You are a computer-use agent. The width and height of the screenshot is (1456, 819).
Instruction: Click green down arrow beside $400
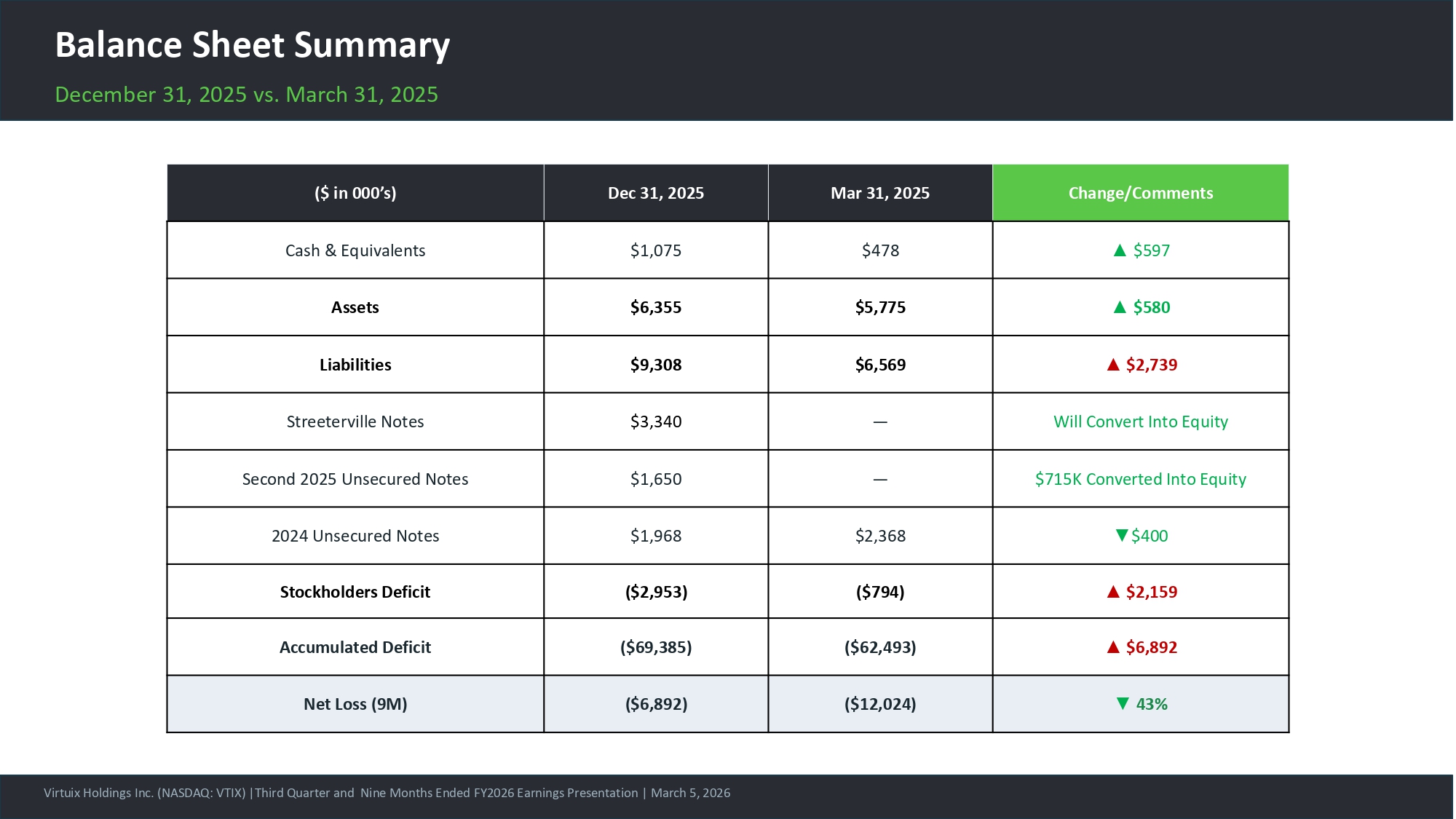point(1122,536)
